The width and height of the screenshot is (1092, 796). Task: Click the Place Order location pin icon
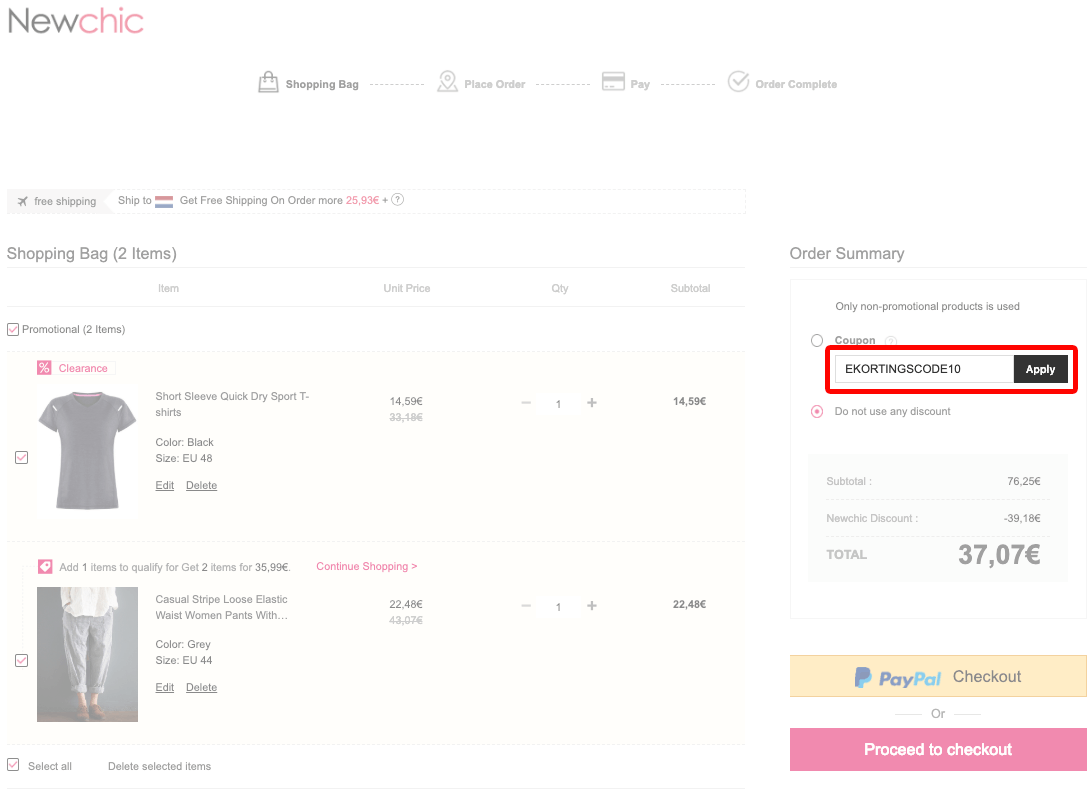tap(447, 81)
